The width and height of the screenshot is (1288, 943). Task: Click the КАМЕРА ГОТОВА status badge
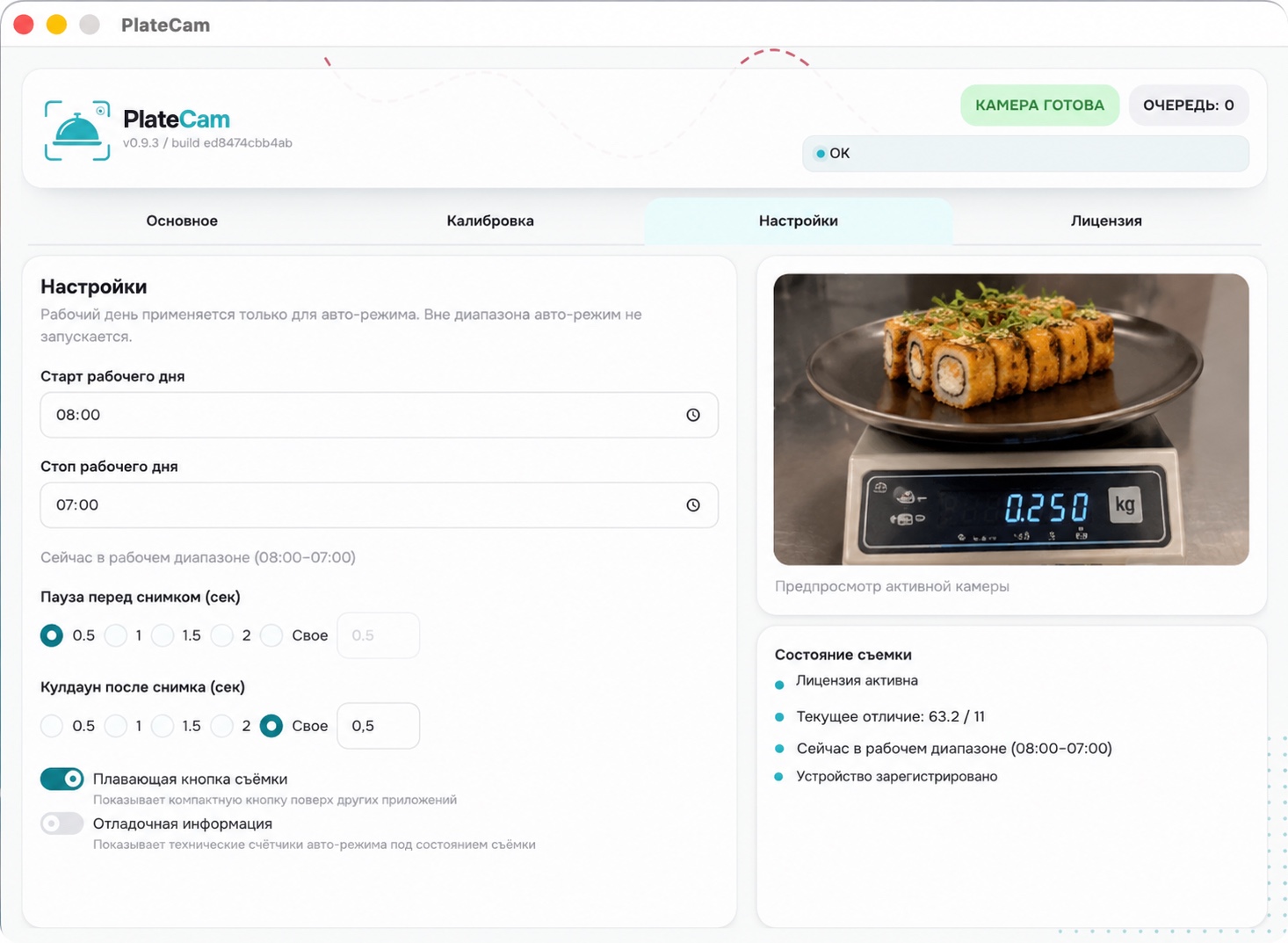[x=1039, y=105]
